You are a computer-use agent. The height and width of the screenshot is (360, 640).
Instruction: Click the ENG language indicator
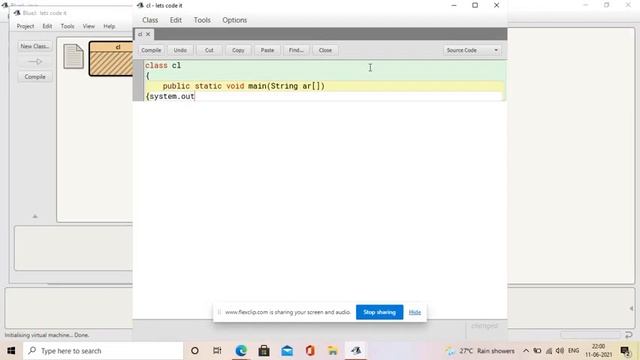point(573,351)
